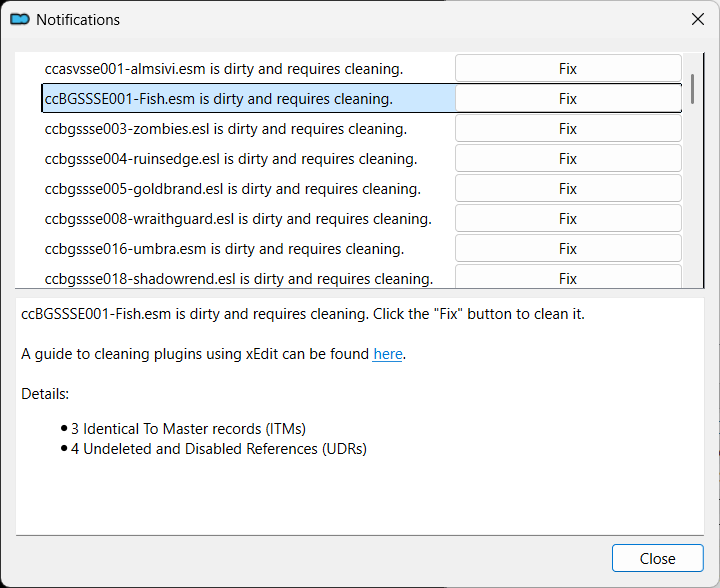Click Fix for ccbgssse005-goldbrand.esl
720x588 pixels.
568,189
